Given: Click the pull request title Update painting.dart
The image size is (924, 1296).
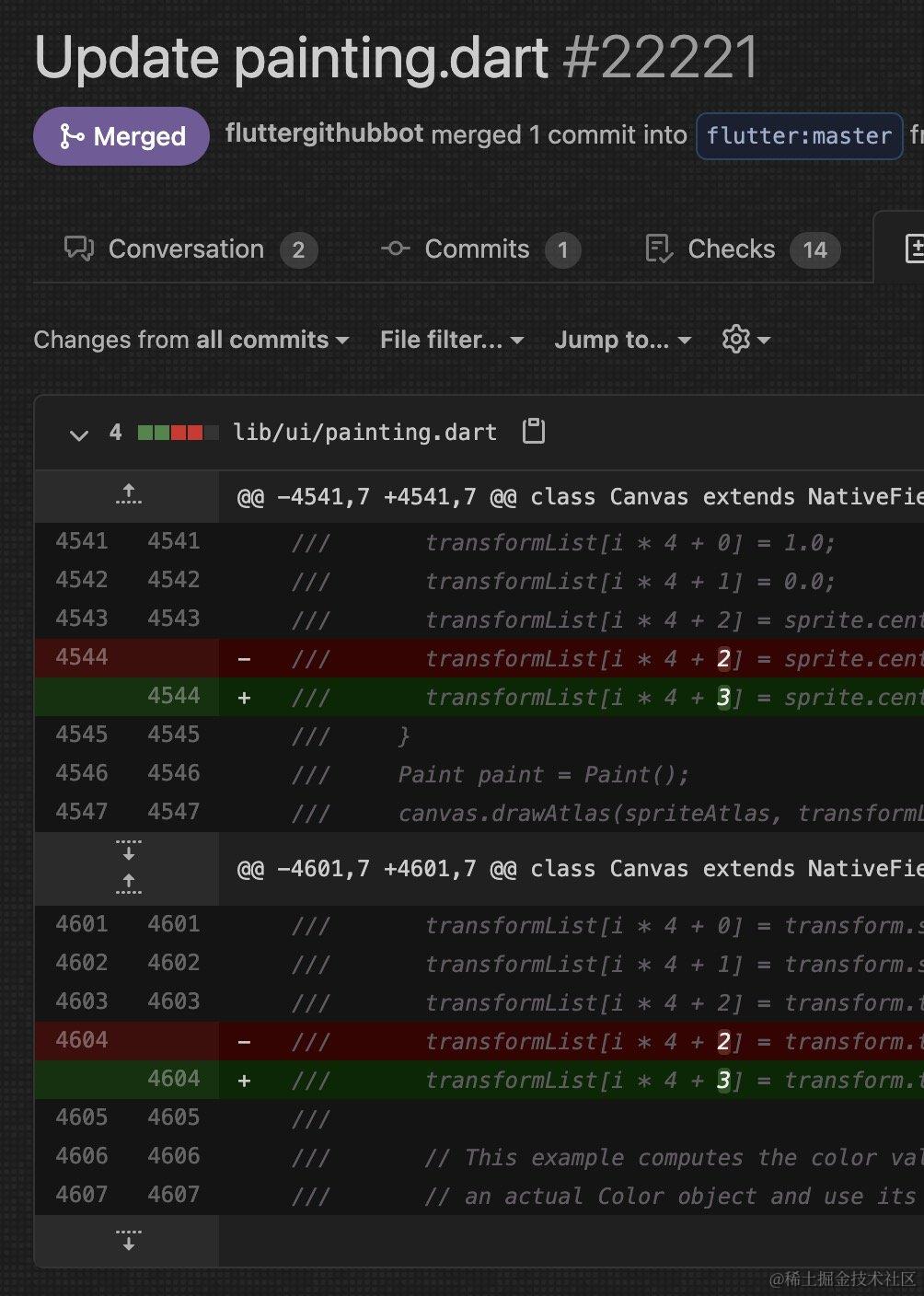Looking at the screenshot, I should (292, 57).
